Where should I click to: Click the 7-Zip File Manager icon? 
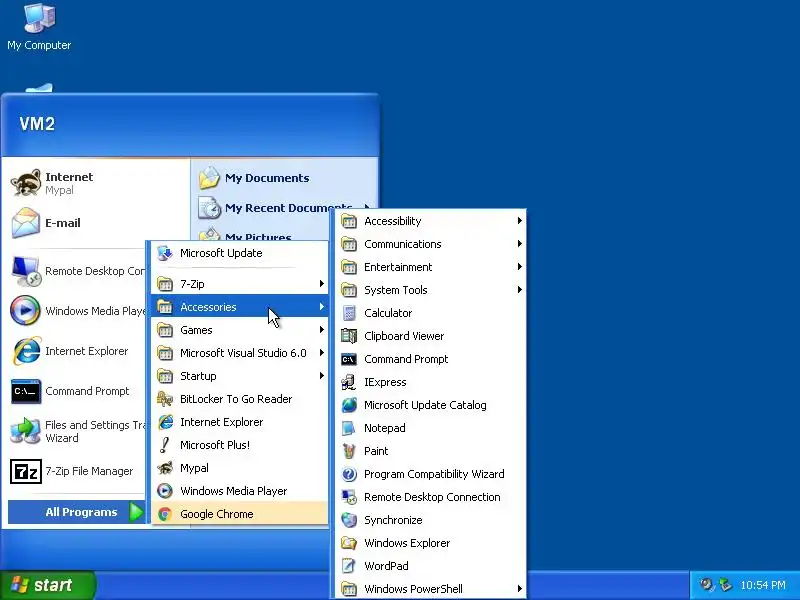26,471
